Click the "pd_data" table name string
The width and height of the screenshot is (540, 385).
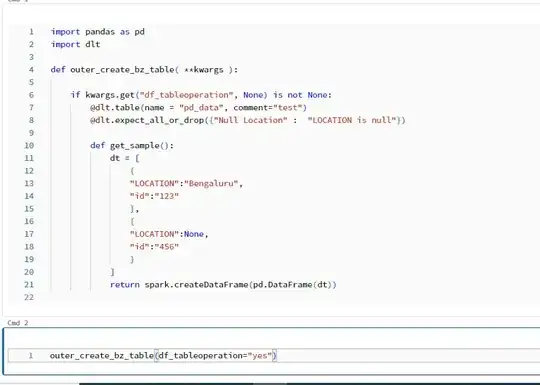201,108
